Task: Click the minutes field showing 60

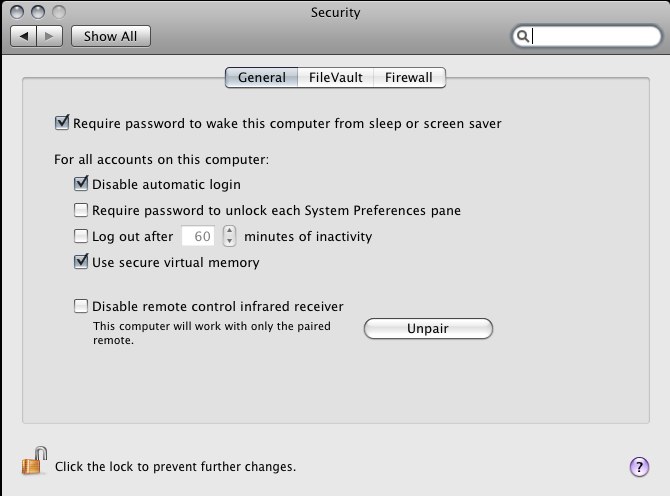Action: point(198,236)
